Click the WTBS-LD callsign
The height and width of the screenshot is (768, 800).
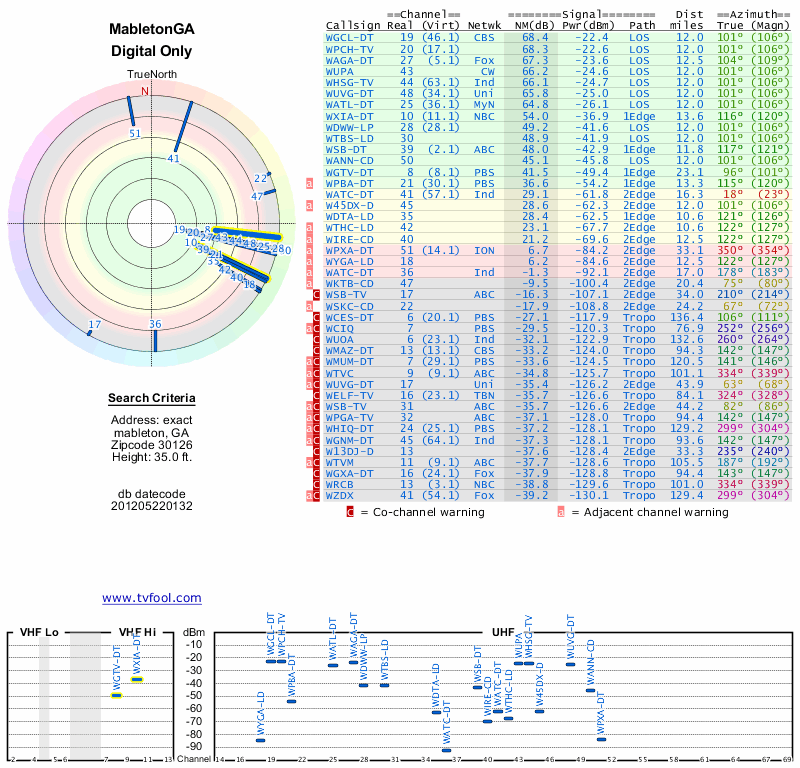click(349, 139)
